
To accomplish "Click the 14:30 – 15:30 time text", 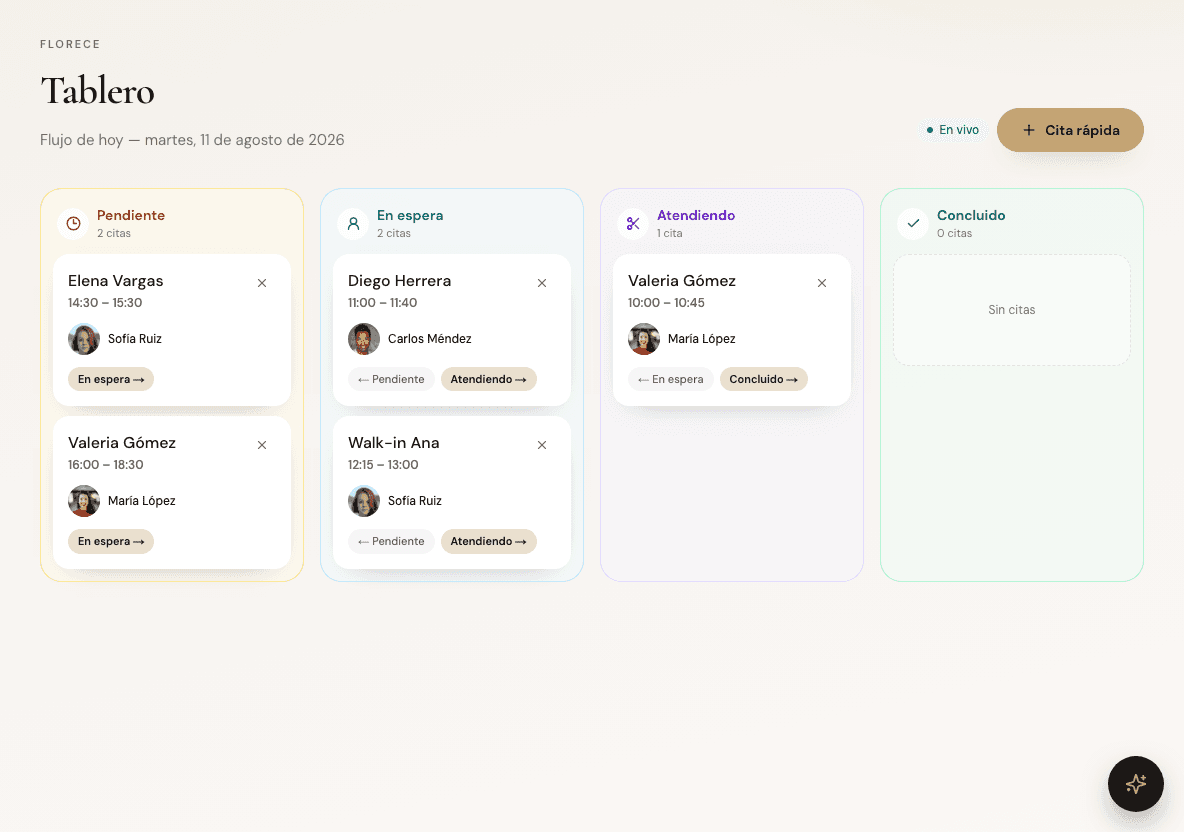I will coord(105,303).
